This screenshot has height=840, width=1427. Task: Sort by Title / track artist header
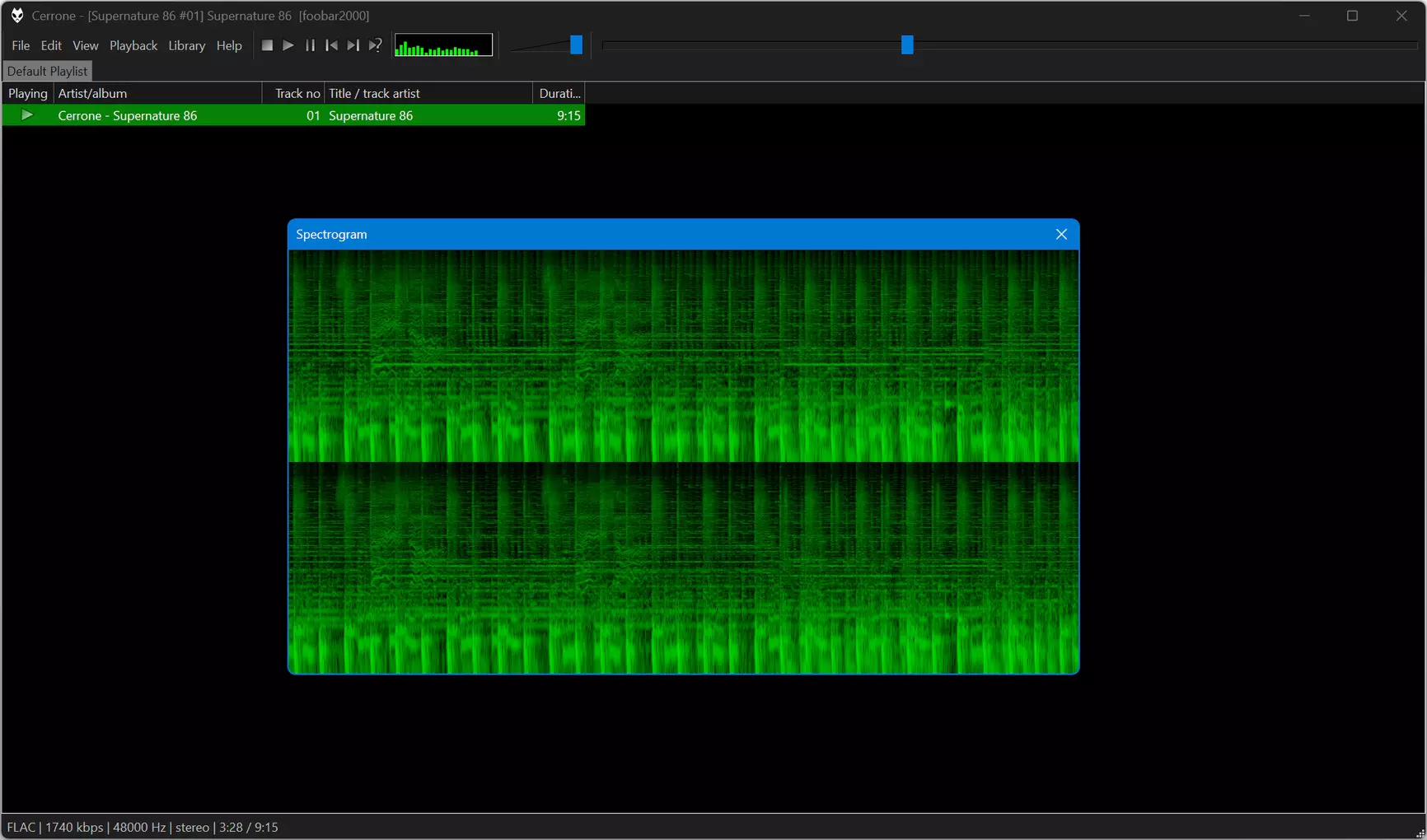click(429, 93)
